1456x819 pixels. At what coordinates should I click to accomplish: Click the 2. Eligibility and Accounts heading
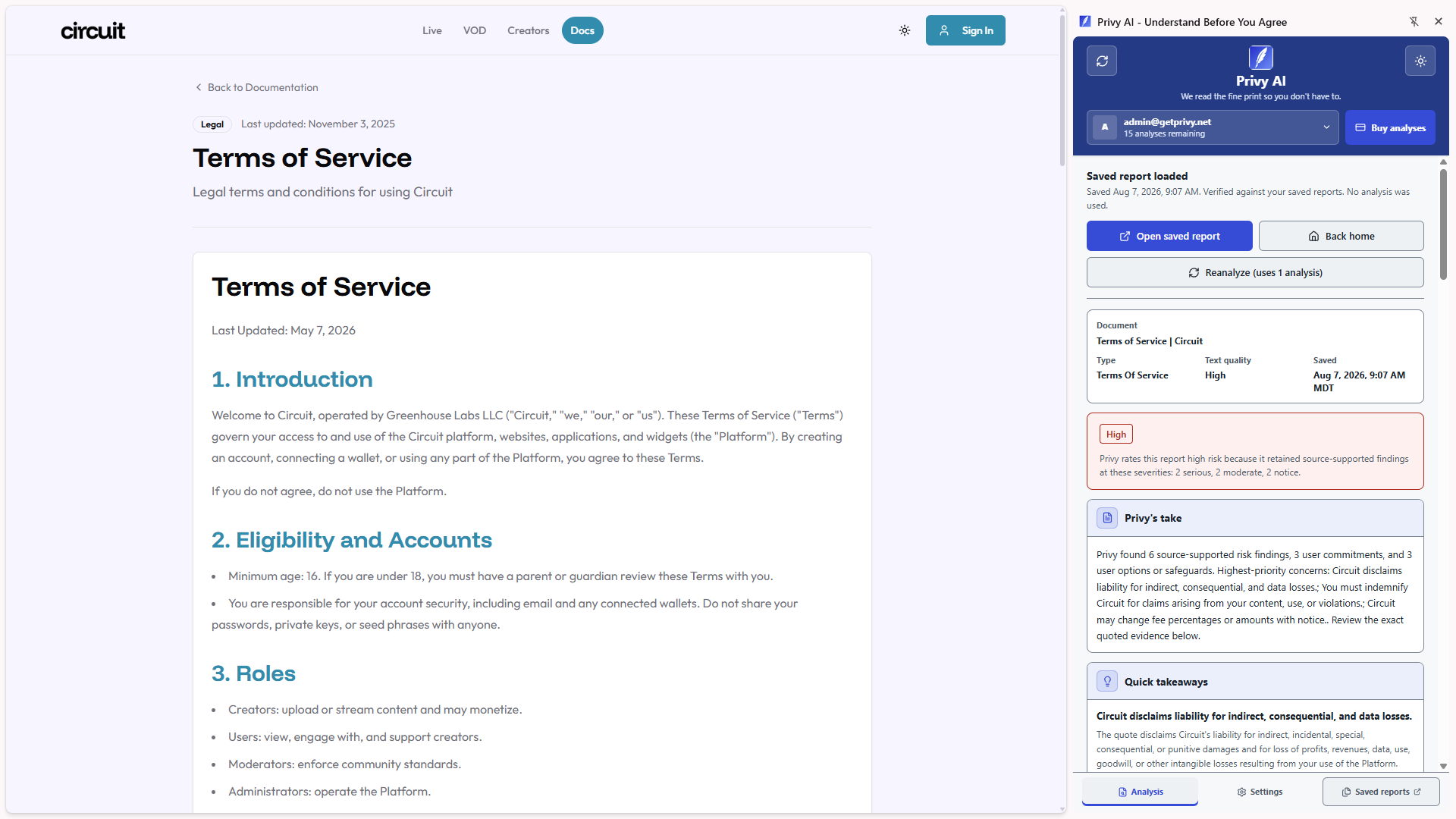pos(352,540)
